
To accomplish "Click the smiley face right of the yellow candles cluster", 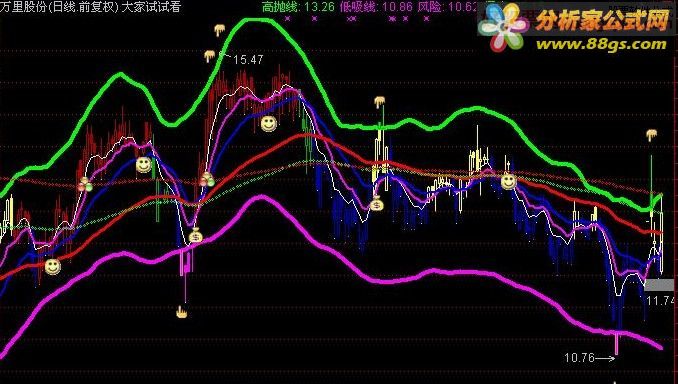I will pos(508,182).
